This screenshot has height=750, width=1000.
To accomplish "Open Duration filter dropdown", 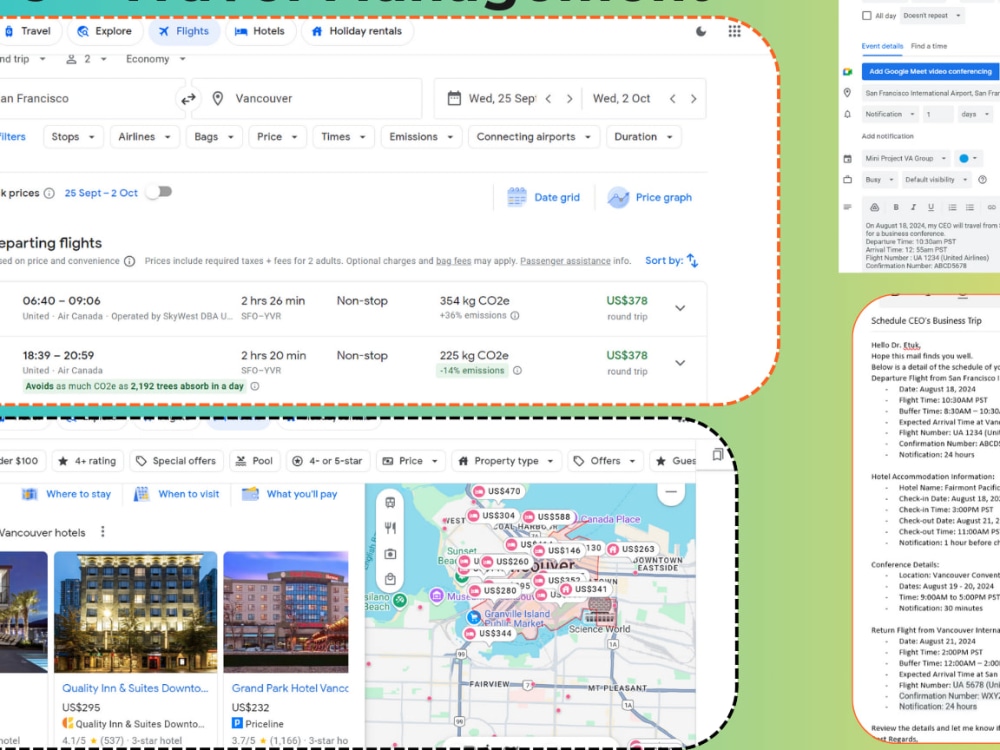I will (x=644, y=137).
